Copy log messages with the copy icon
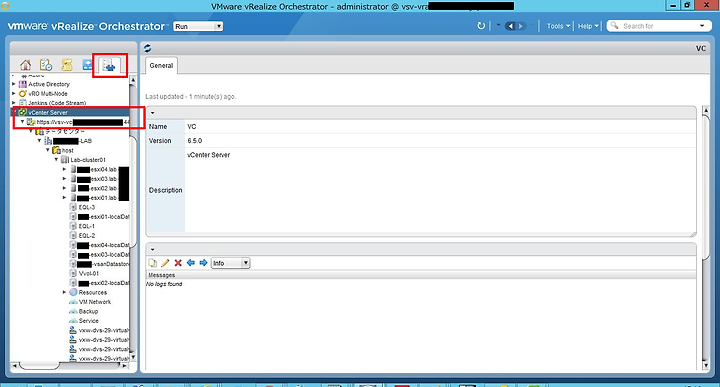This screenshot has width=720, height=387. (152, 263)
